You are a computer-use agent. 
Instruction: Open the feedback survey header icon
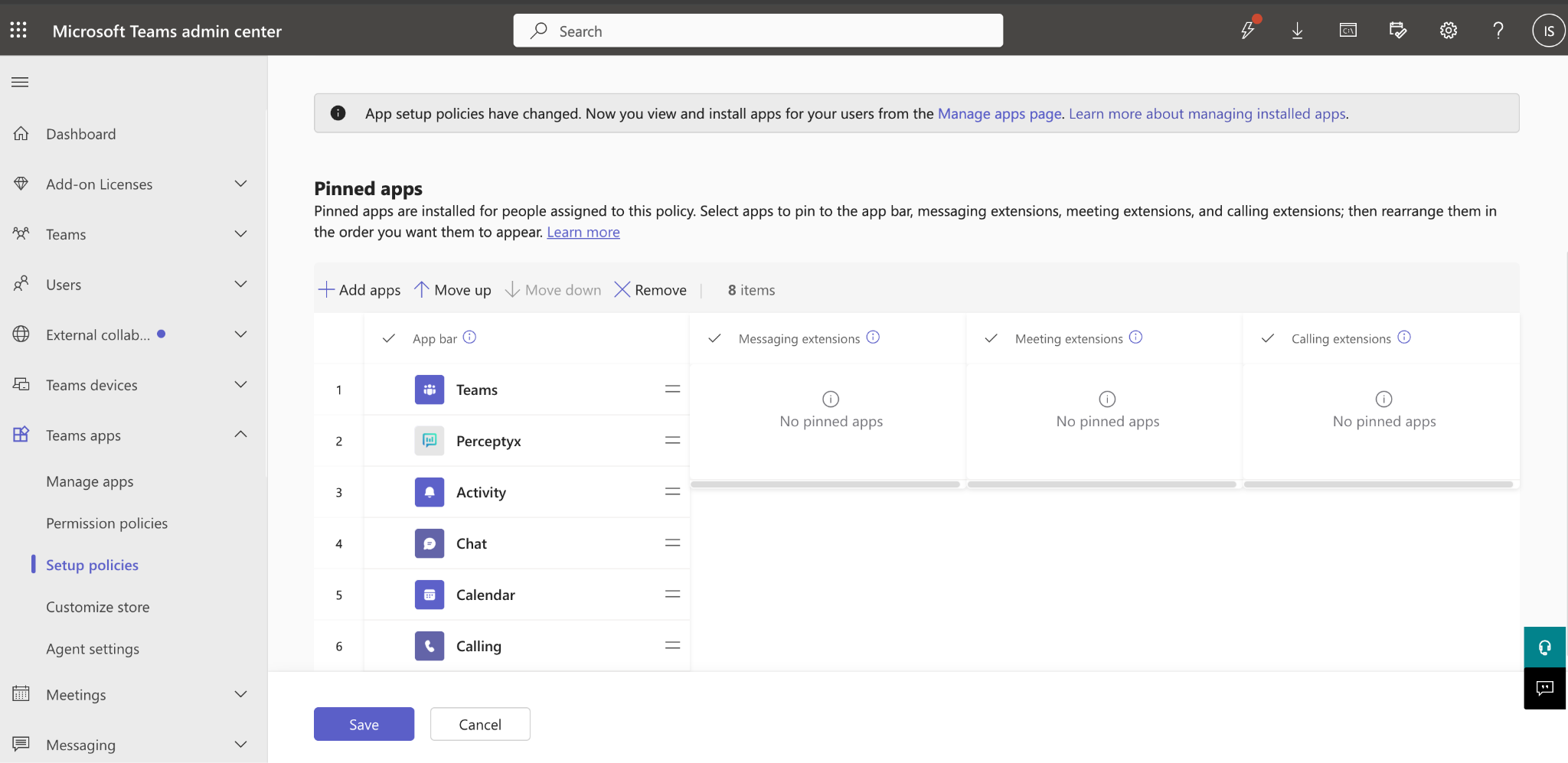click(x=1397, y=31)
